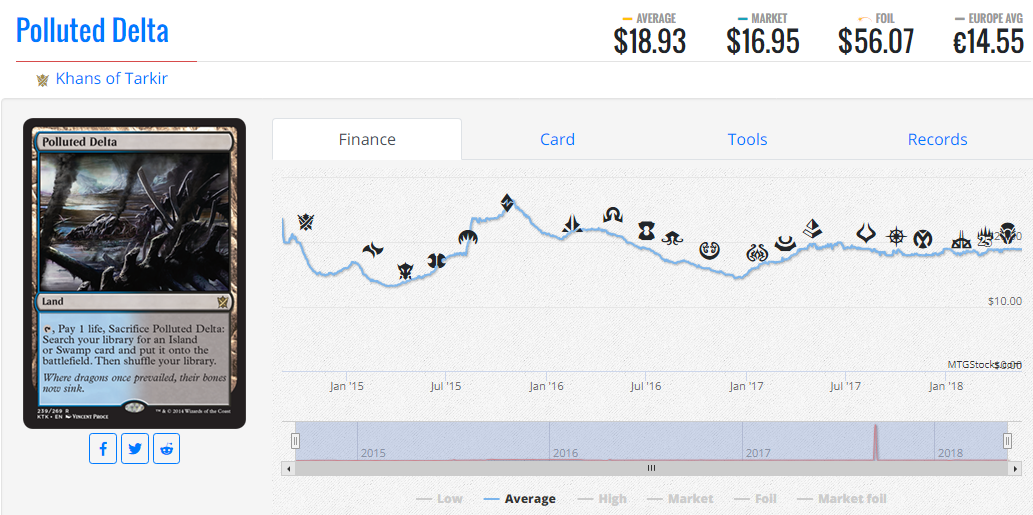Toggle the Average series in chart legend
1033x515 pixels.
(x=520, y=499)
